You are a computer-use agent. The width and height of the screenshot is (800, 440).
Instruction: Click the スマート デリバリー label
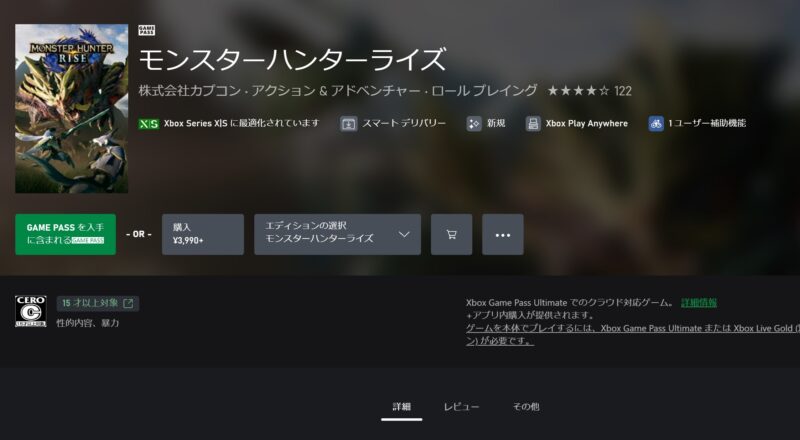click(404, 124)
